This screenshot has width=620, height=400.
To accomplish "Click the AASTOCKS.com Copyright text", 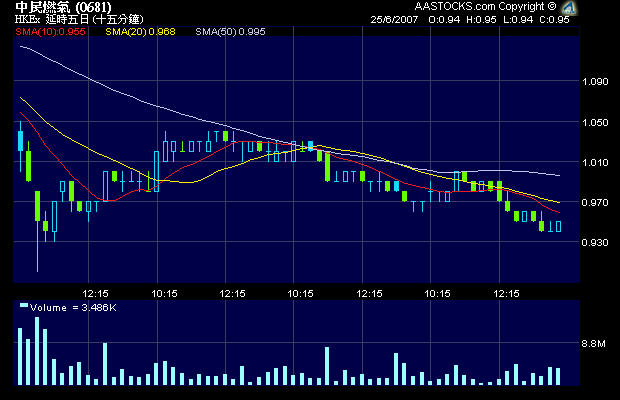I will click(x=485, y=7).
